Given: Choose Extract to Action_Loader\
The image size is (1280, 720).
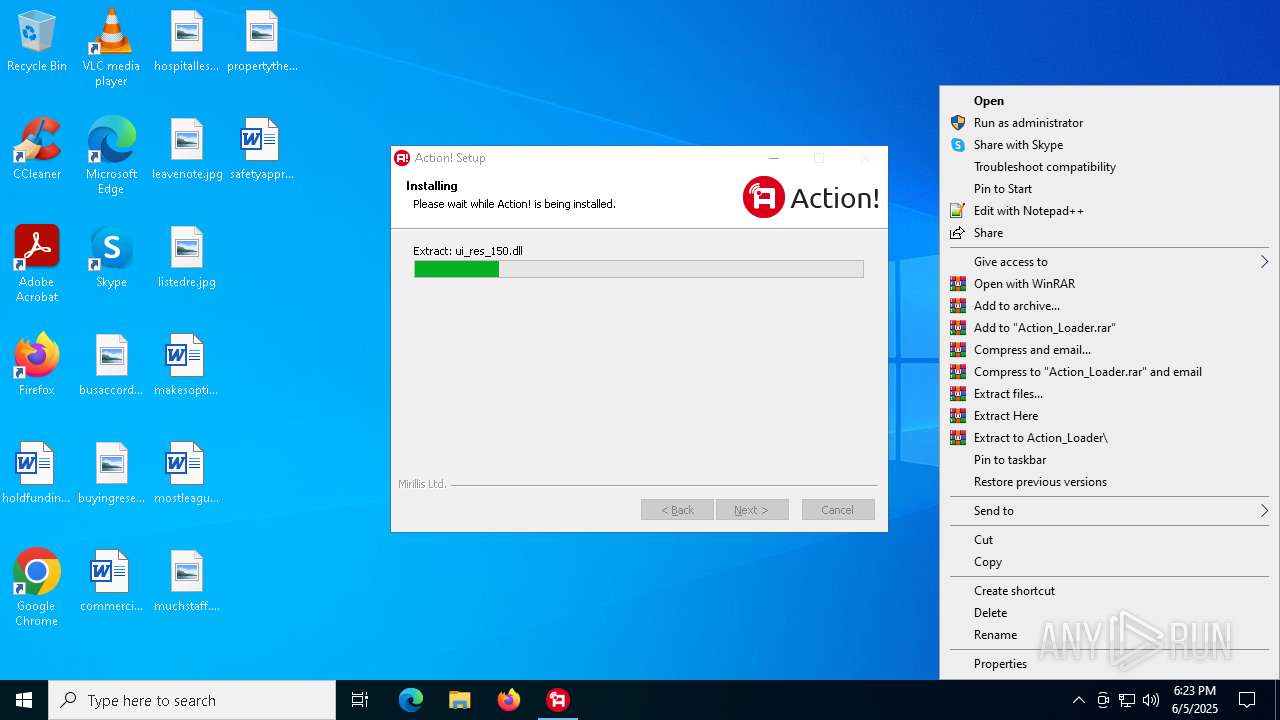Looking at the screenshot, I should click(x=1108, y=437).
